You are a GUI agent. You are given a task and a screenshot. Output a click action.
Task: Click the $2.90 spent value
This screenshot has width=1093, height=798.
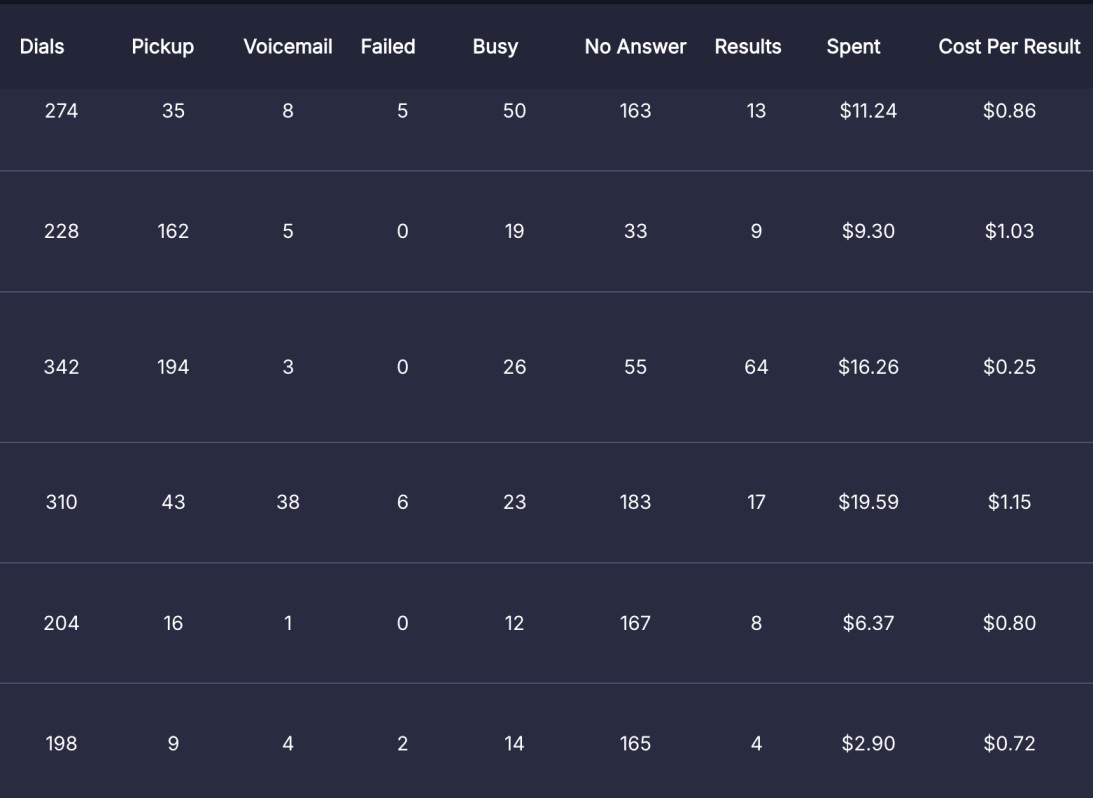868,744
